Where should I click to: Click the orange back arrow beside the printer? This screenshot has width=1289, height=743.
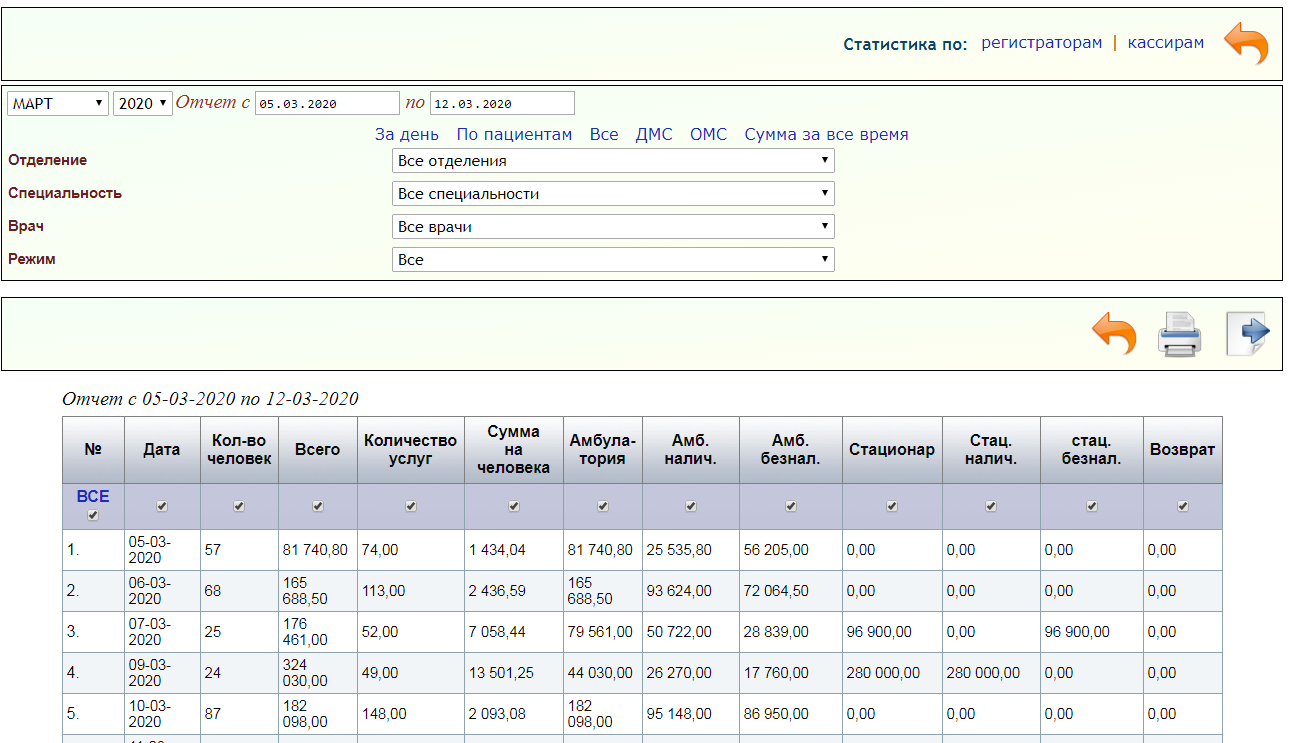point(1113,334)
